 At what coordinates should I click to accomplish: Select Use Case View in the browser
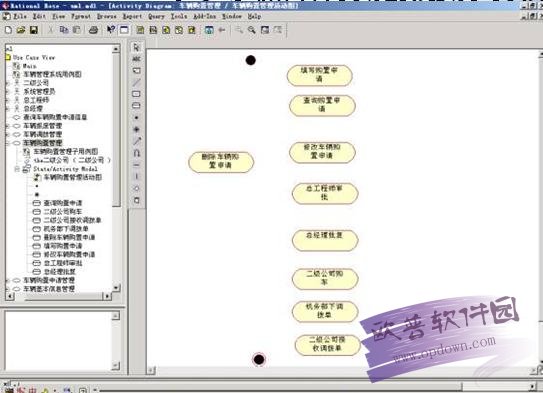[34, 57]
